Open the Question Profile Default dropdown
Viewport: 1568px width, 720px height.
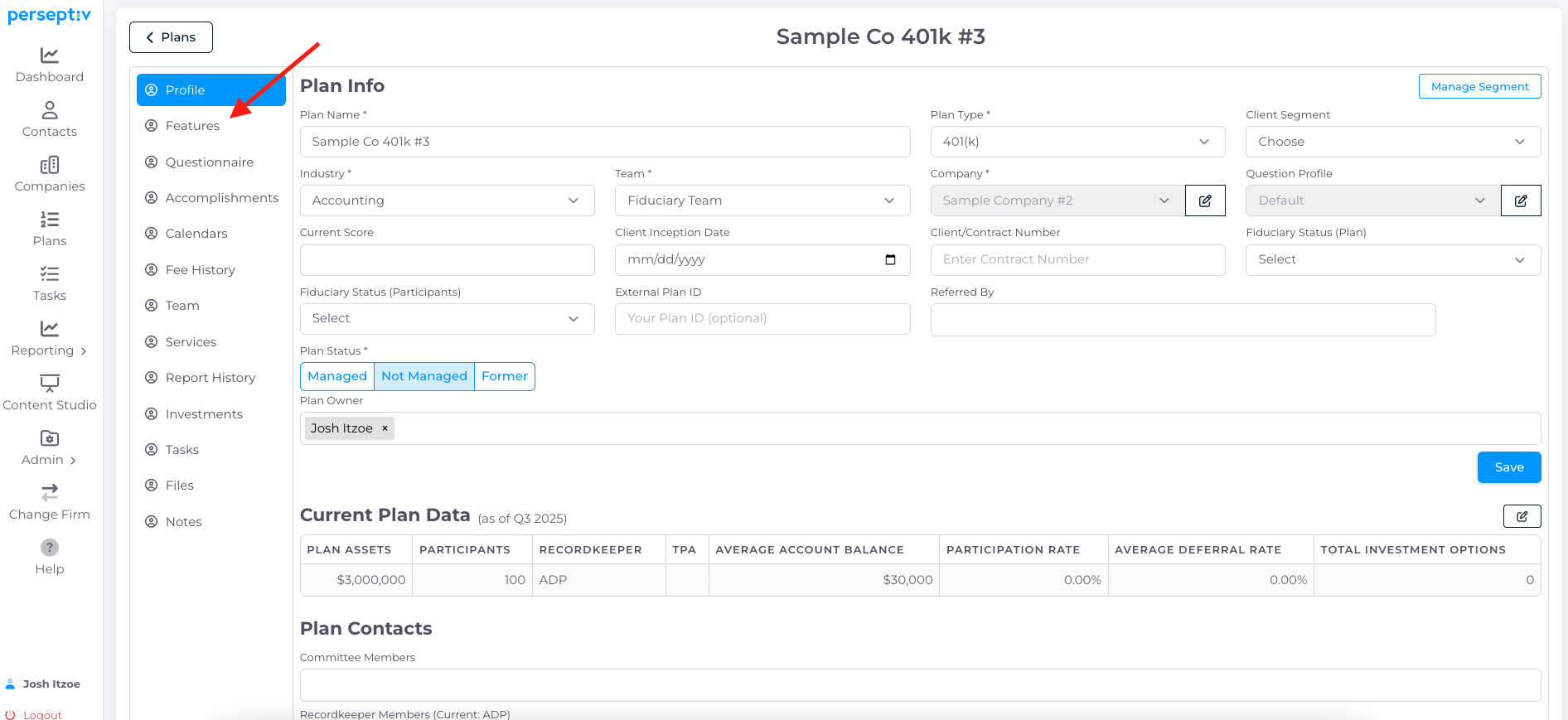click(x=1373, y=201)
